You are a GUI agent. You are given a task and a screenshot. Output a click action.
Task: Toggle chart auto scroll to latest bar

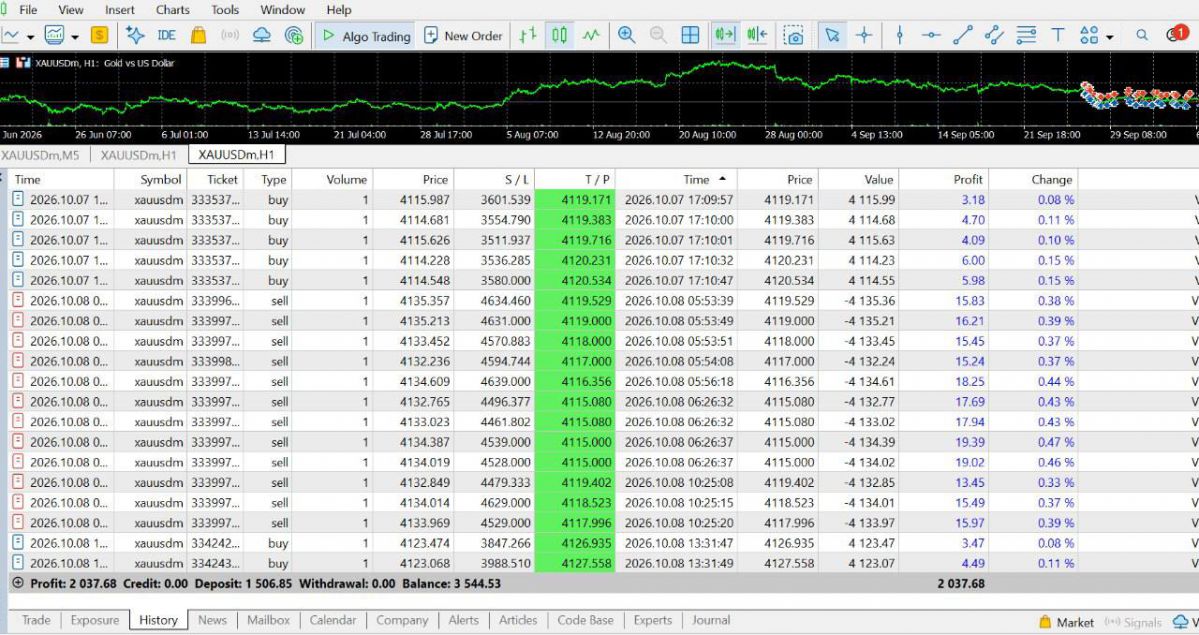724,35
